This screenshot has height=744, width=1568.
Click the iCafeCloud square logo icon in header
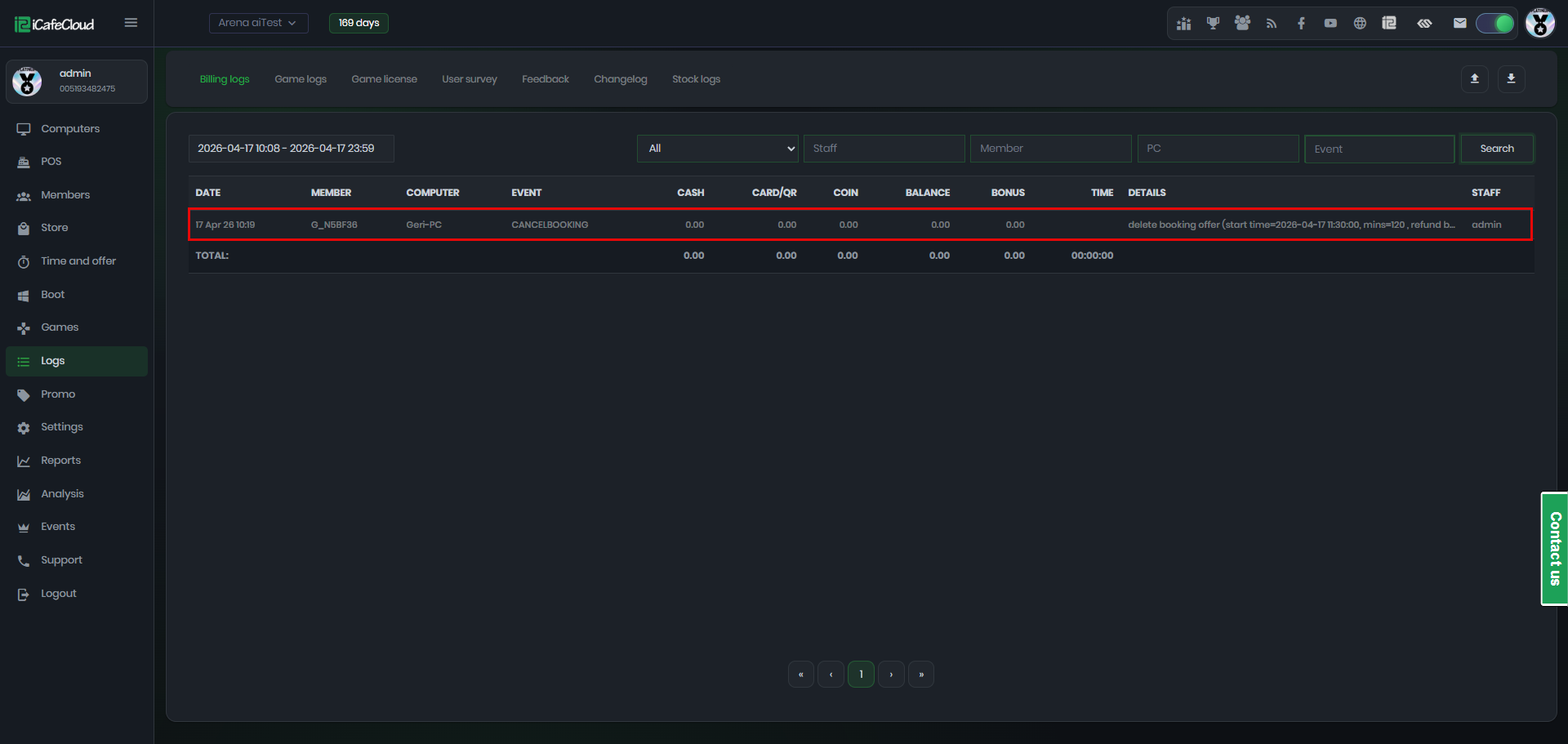[x=1389, y=23]
